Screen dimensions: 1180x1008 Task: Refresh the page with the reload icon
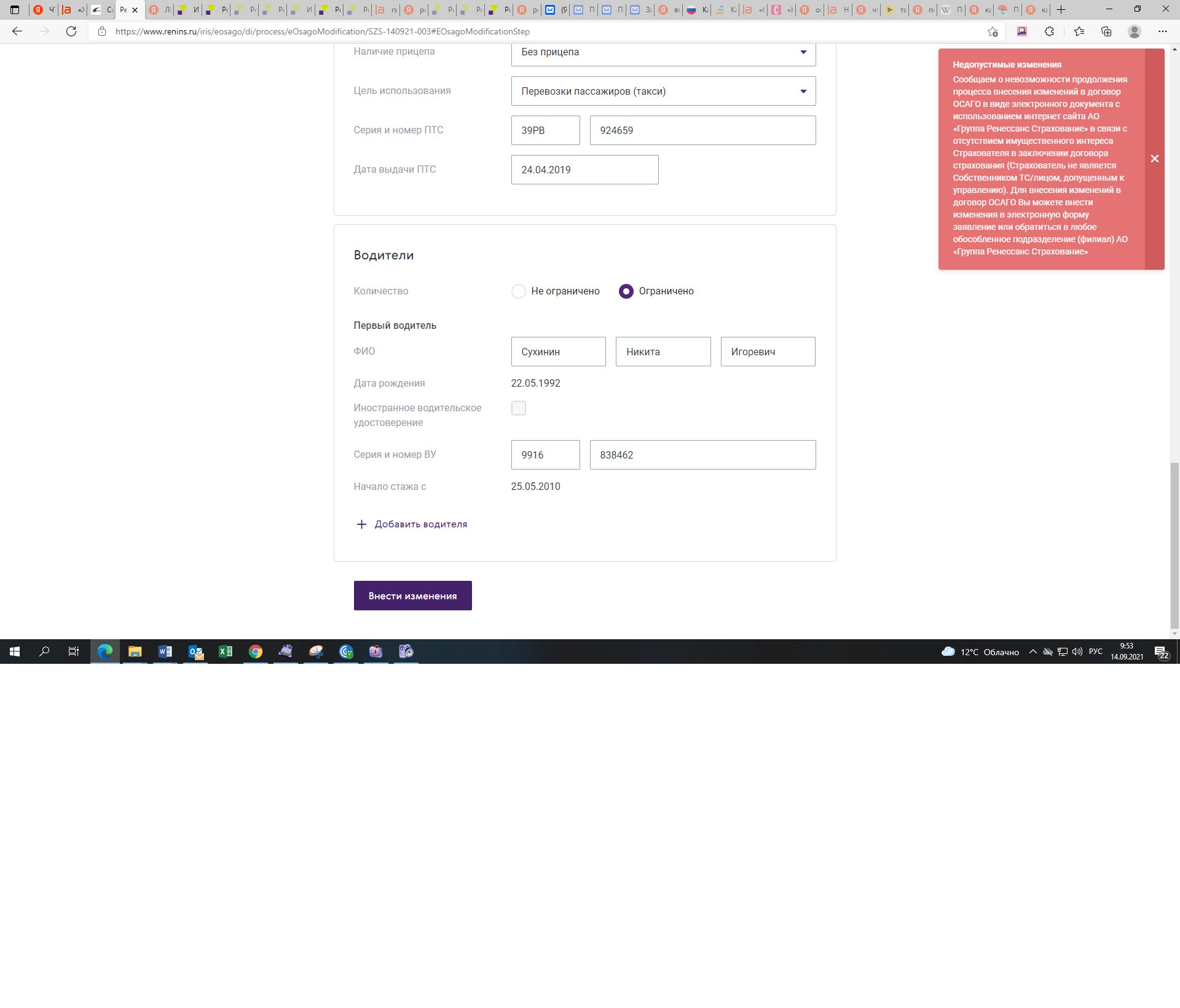click(71, 31)
